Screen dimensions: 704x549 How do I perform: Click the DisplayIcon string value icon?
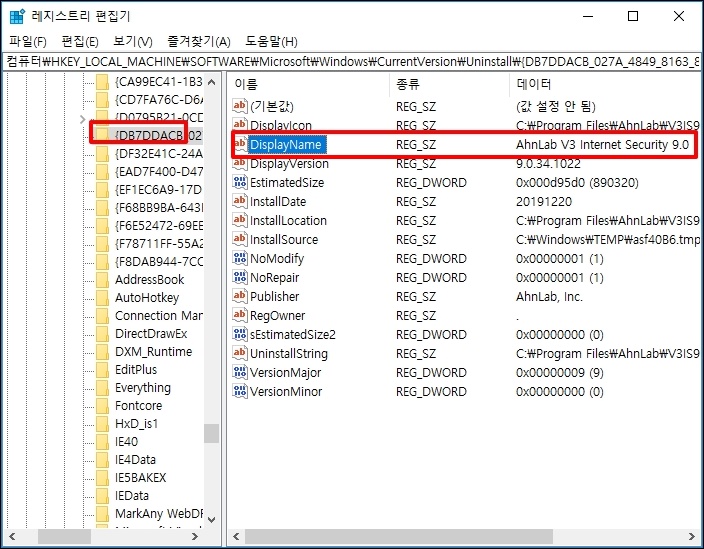[x=240, y=123]
